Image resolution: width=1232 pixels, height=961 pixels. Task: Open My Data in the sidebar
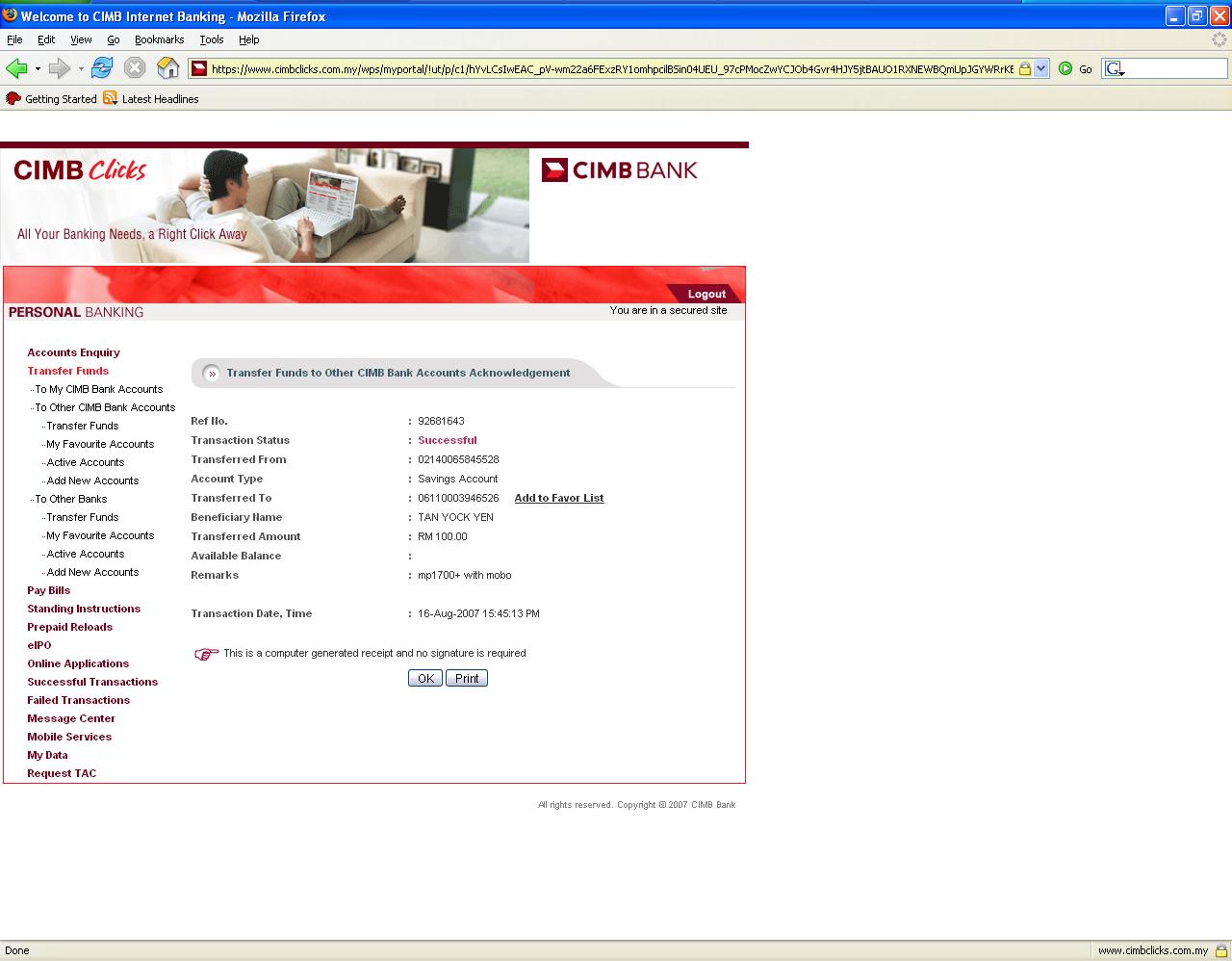tap(47, 755)
